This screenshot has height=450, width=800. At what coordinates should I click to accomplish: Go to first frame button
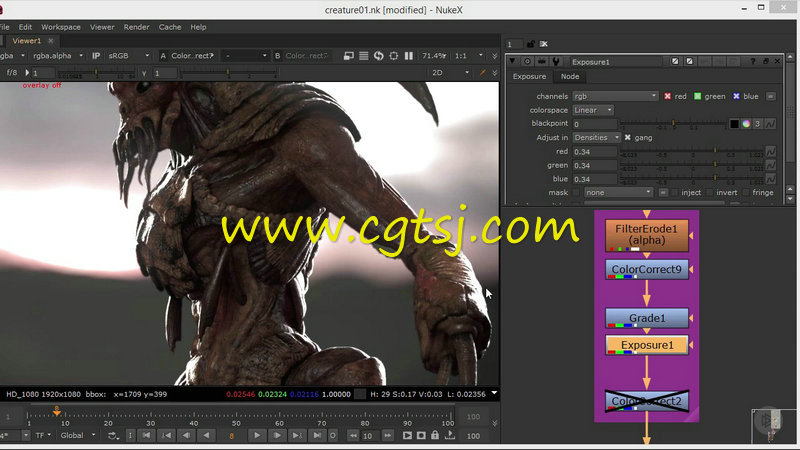[x=146, y=436]
